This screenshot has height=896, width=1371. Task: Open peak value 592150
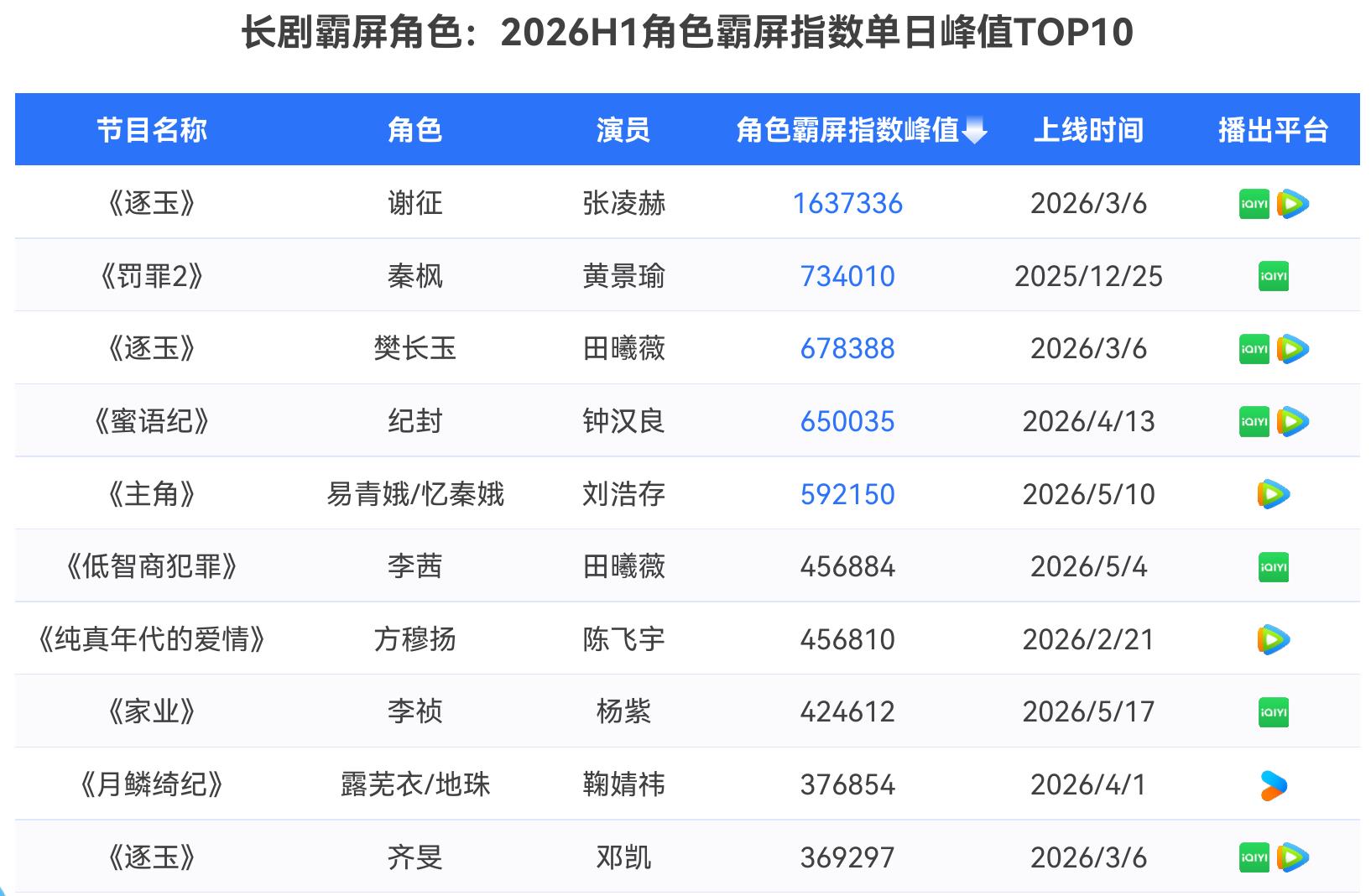coord(847,494)
